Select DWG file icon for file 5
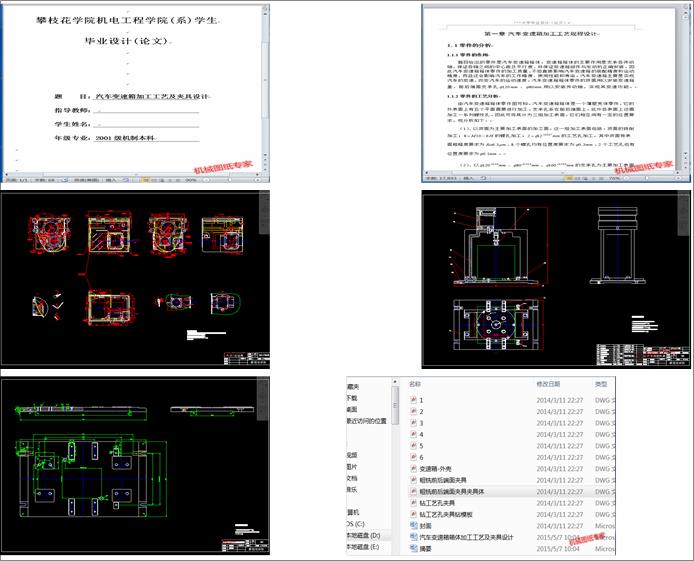The width and height of the screenshot is (694, 561). pyautogui.click(x=414, y=446)
